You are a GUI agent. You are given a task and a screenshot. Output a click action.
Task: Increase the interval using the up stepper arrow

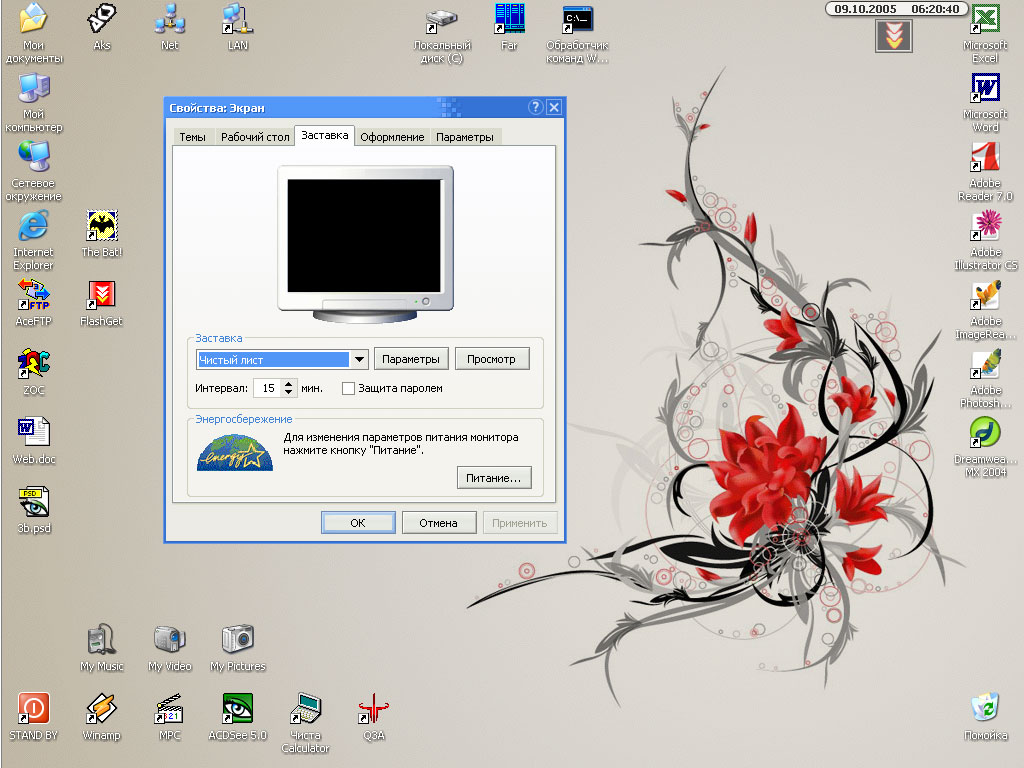pyautogui.click(x=288, y=384)
